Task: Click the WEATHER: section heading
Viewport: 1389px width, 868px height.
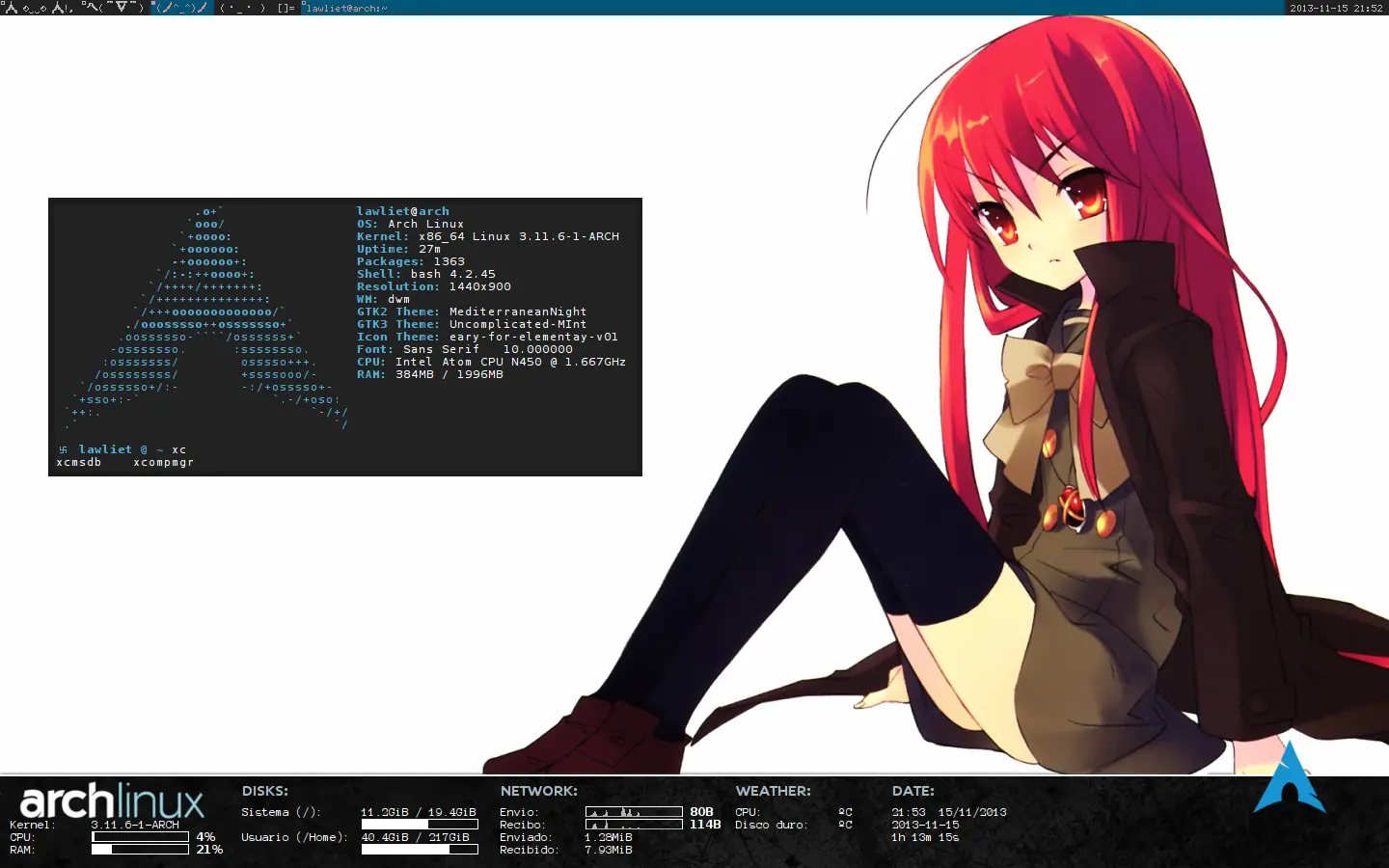Action: (773, 791)
